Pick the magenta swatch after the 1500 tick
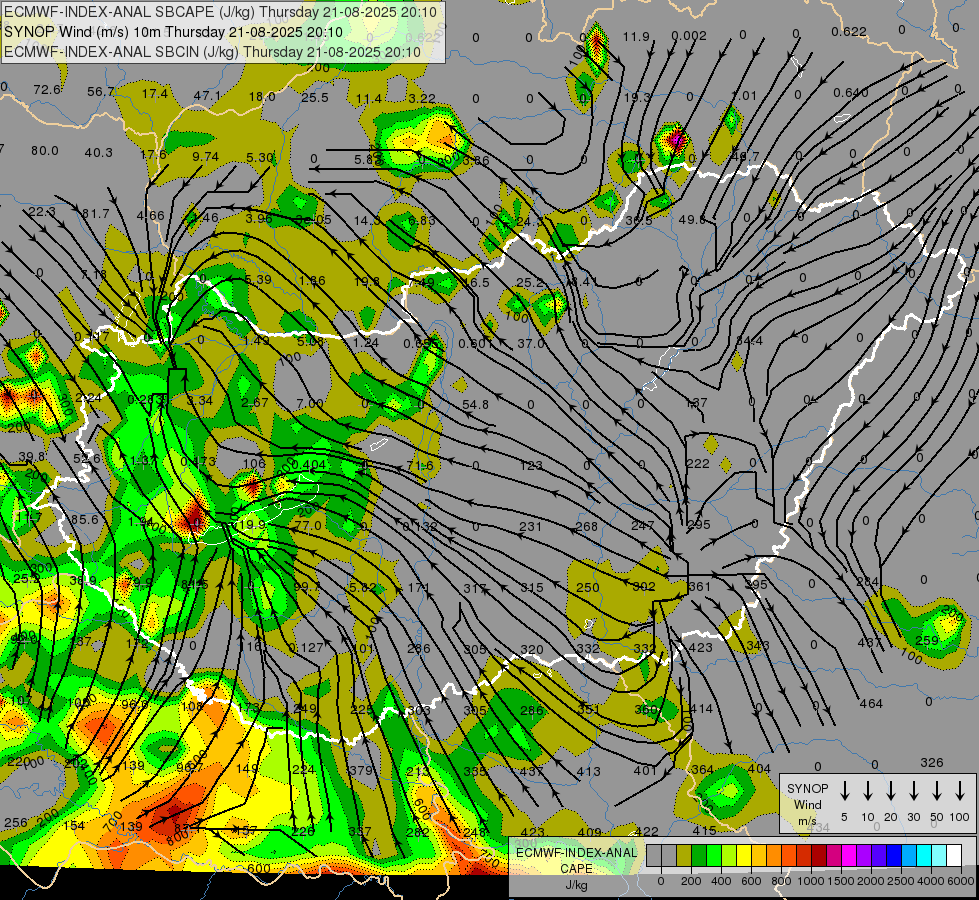979x900 pixels. 849,856
